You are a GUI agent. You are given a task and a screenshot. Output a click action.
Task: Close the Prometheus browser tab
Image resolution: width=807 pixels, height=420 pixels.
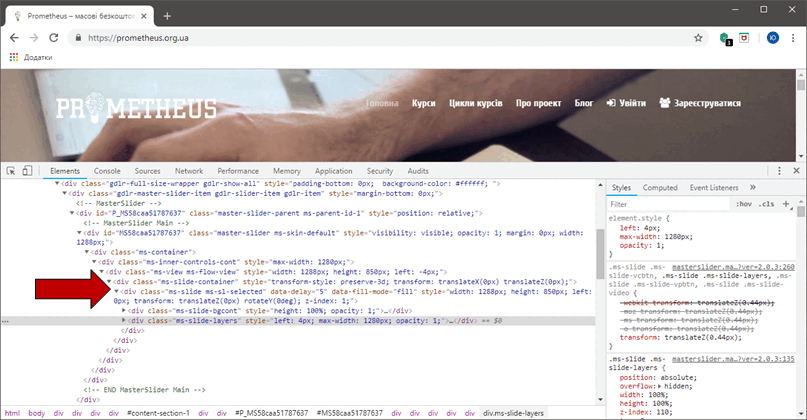144,16
